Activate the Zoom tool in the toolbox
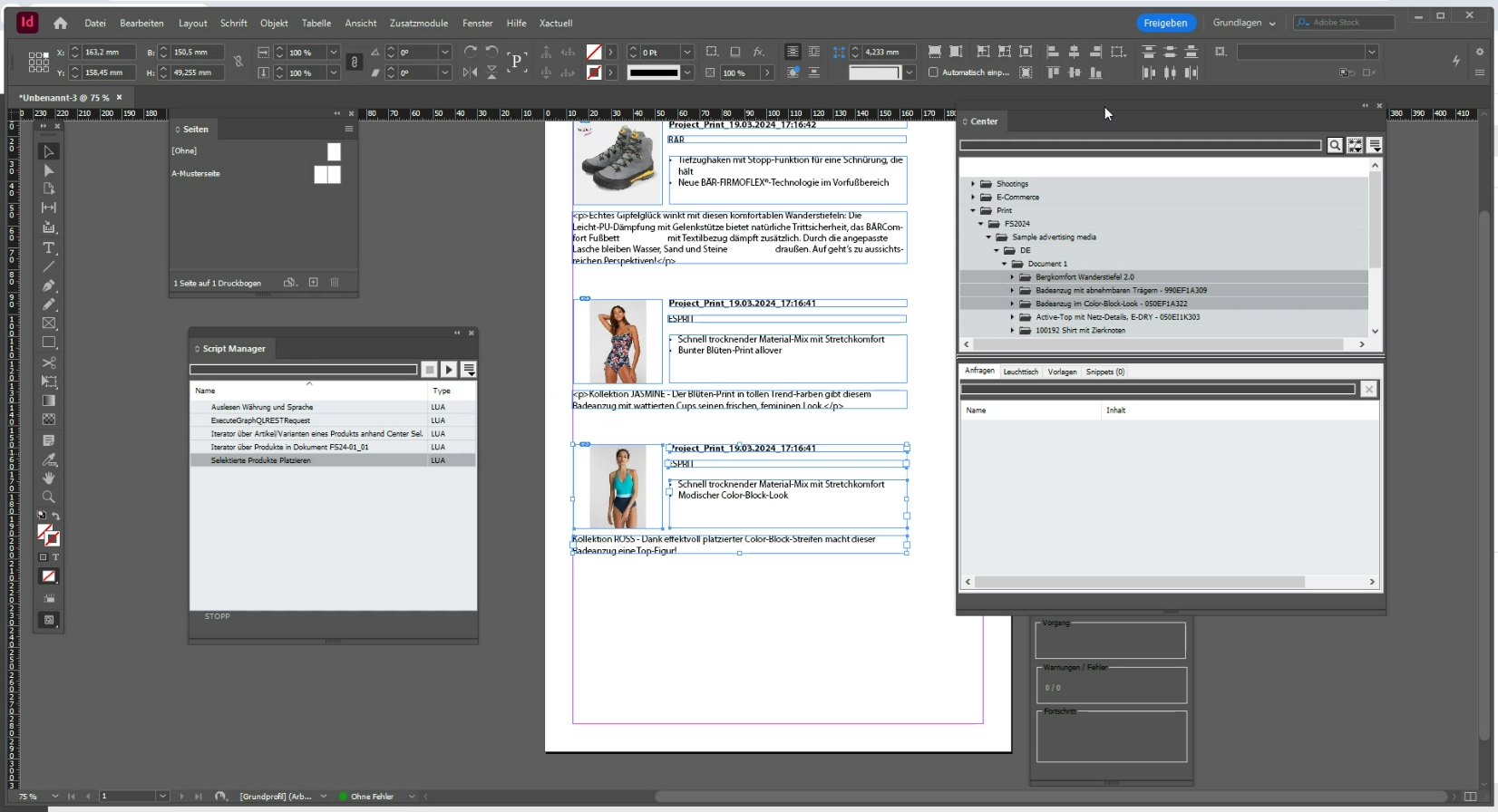Screen dimensions: 1498x812 [49, 497]
